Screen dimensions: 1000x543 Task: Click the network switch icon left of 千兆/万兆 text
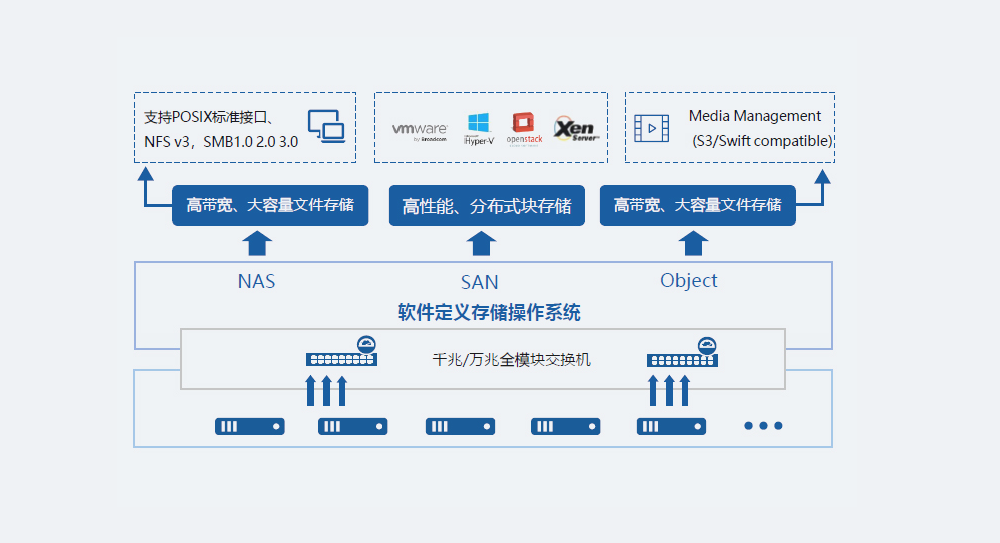click(341, 352)
